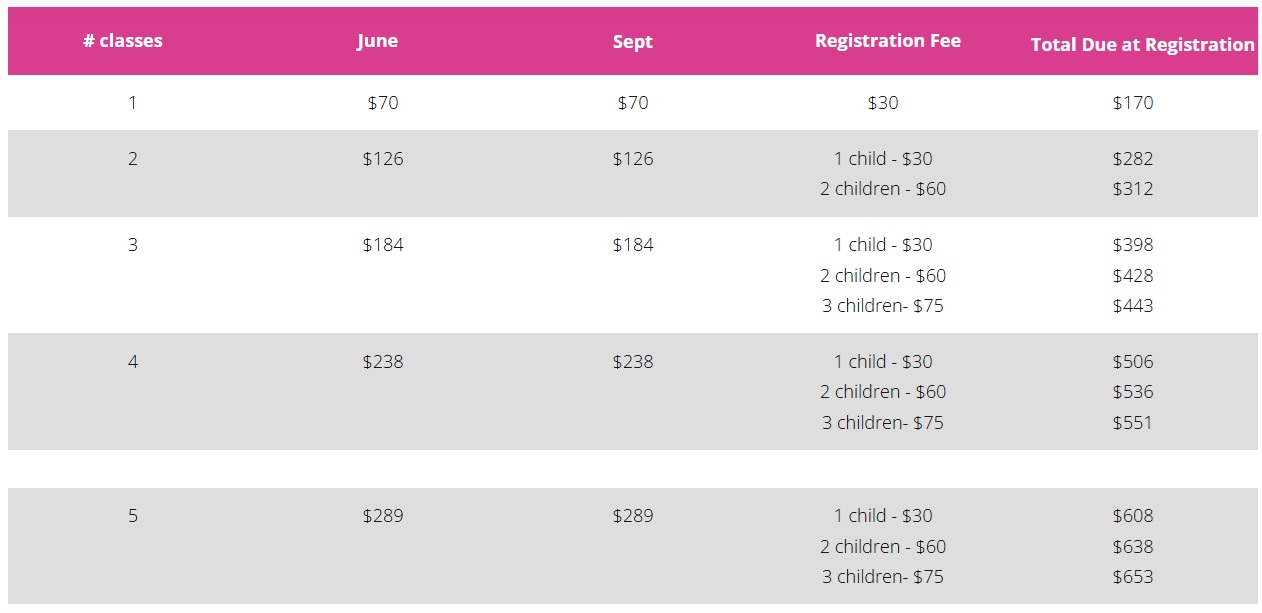Viewport: 1262px width, 613px height.
Task: Click the 'Sept' column header
Action: point(632,41)
